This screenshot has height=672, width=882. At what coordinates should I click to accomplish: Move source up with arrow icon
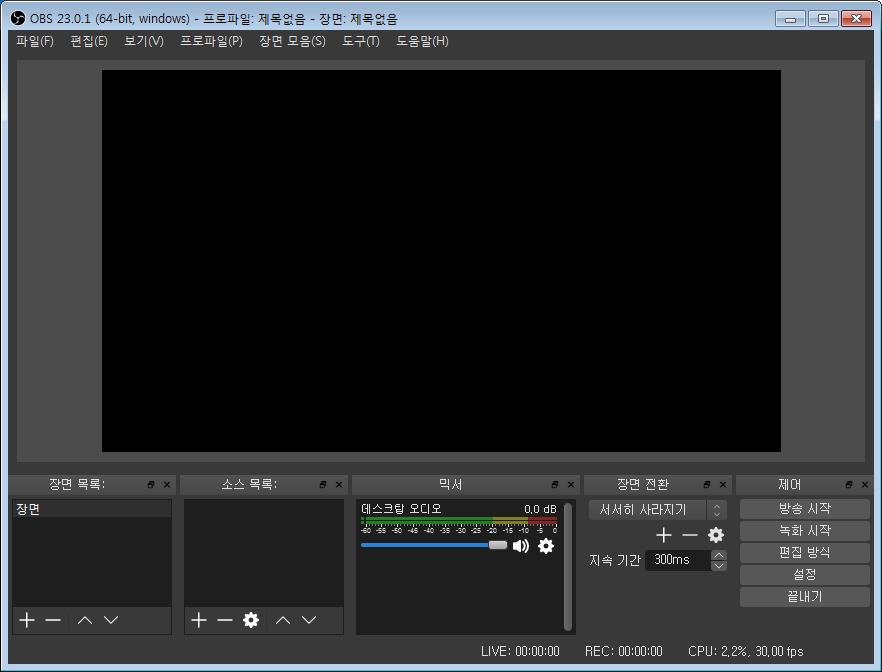[x=283, y=620]
